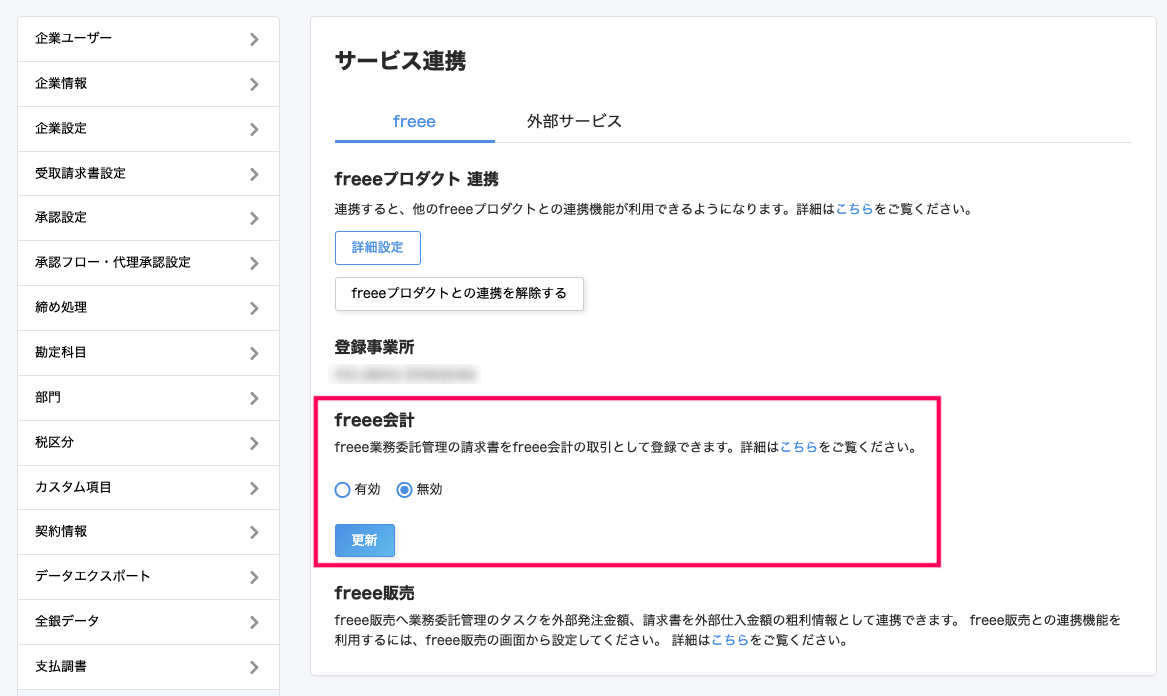Click the chevron beside カスタム項目

click(255, 488)
